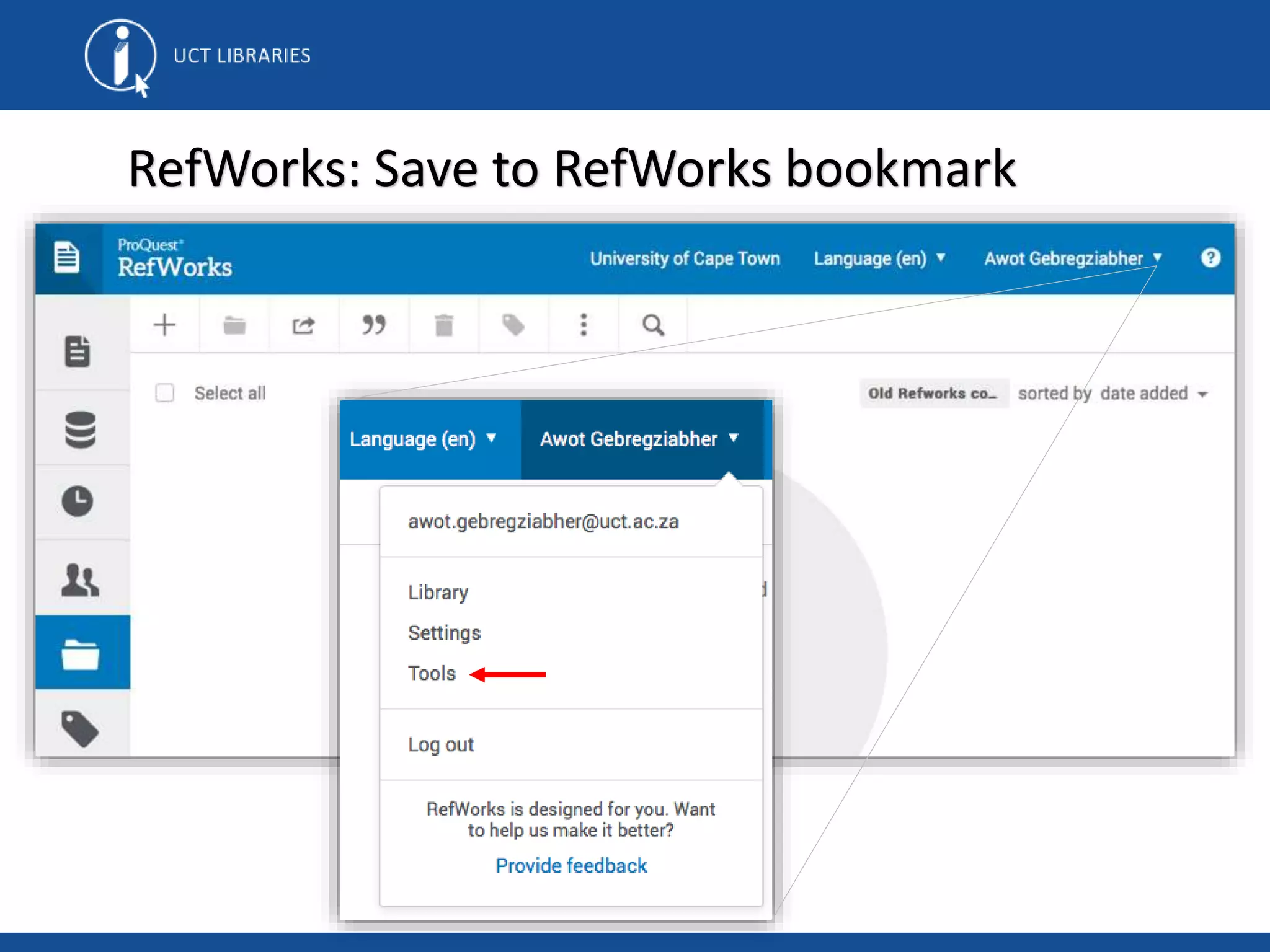The image size is (1270, 952).
Task: Select Library from the account menu
Action: coord(438,593)
